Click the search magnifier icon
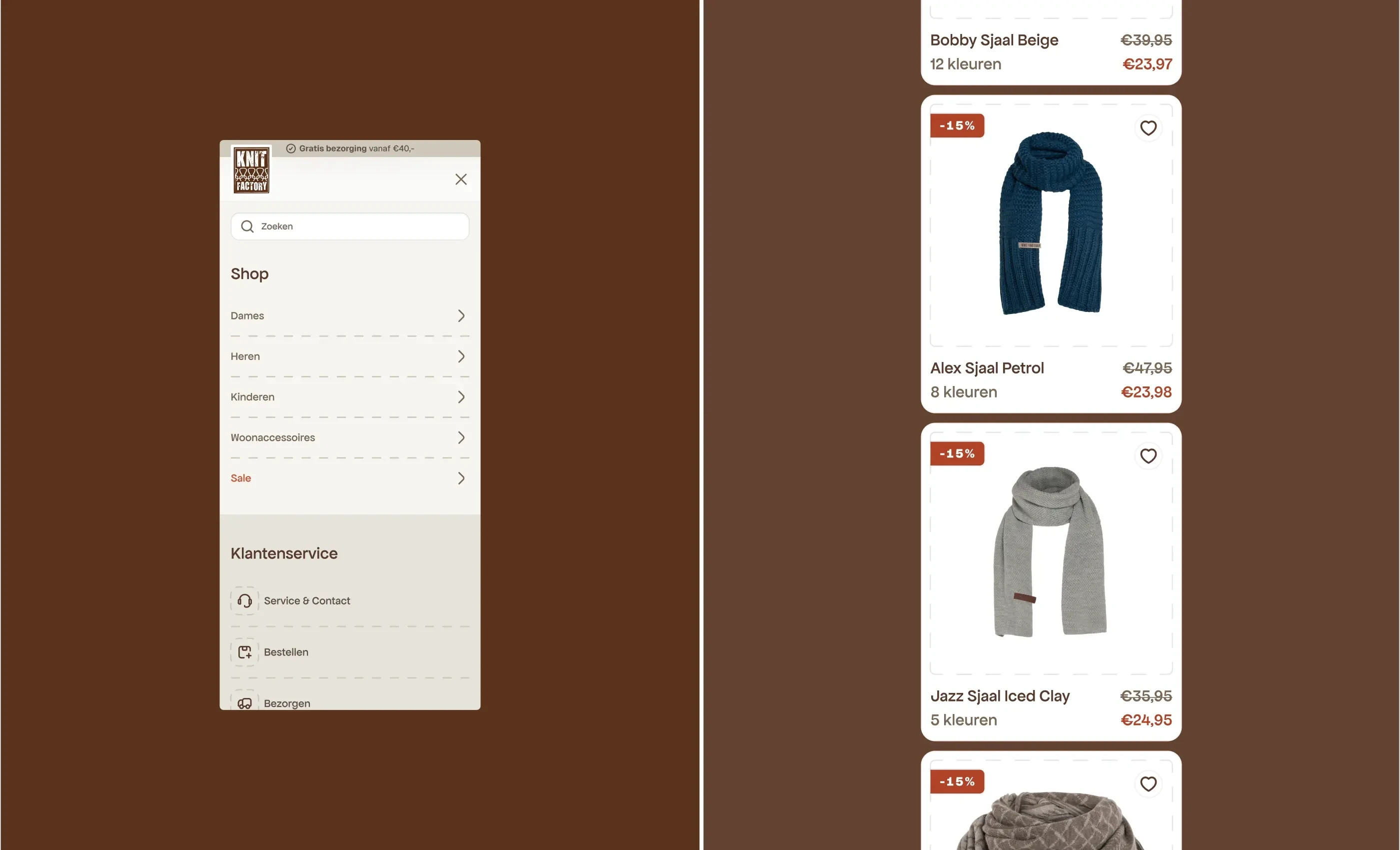Image resolution: width=1400 pixels, height=850 pixels. coord(247,226)
